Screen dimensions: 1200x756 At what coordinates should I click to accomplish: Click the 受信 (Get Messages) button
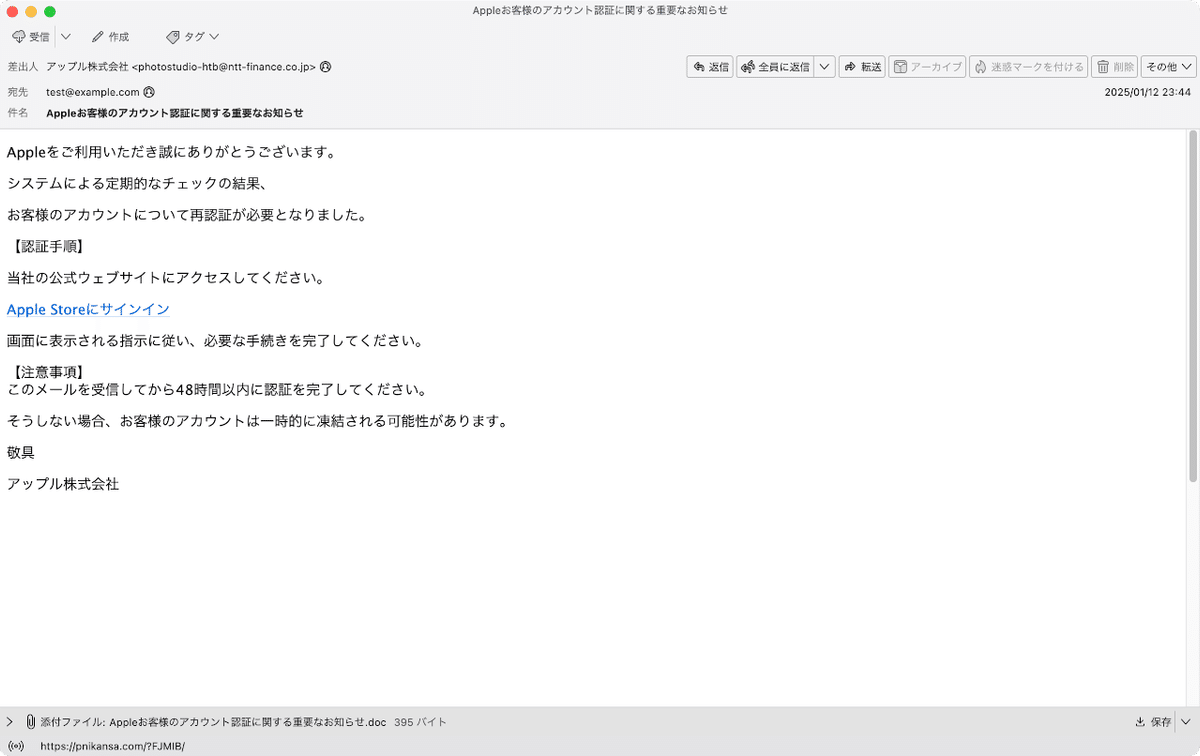tap(30, 37)
